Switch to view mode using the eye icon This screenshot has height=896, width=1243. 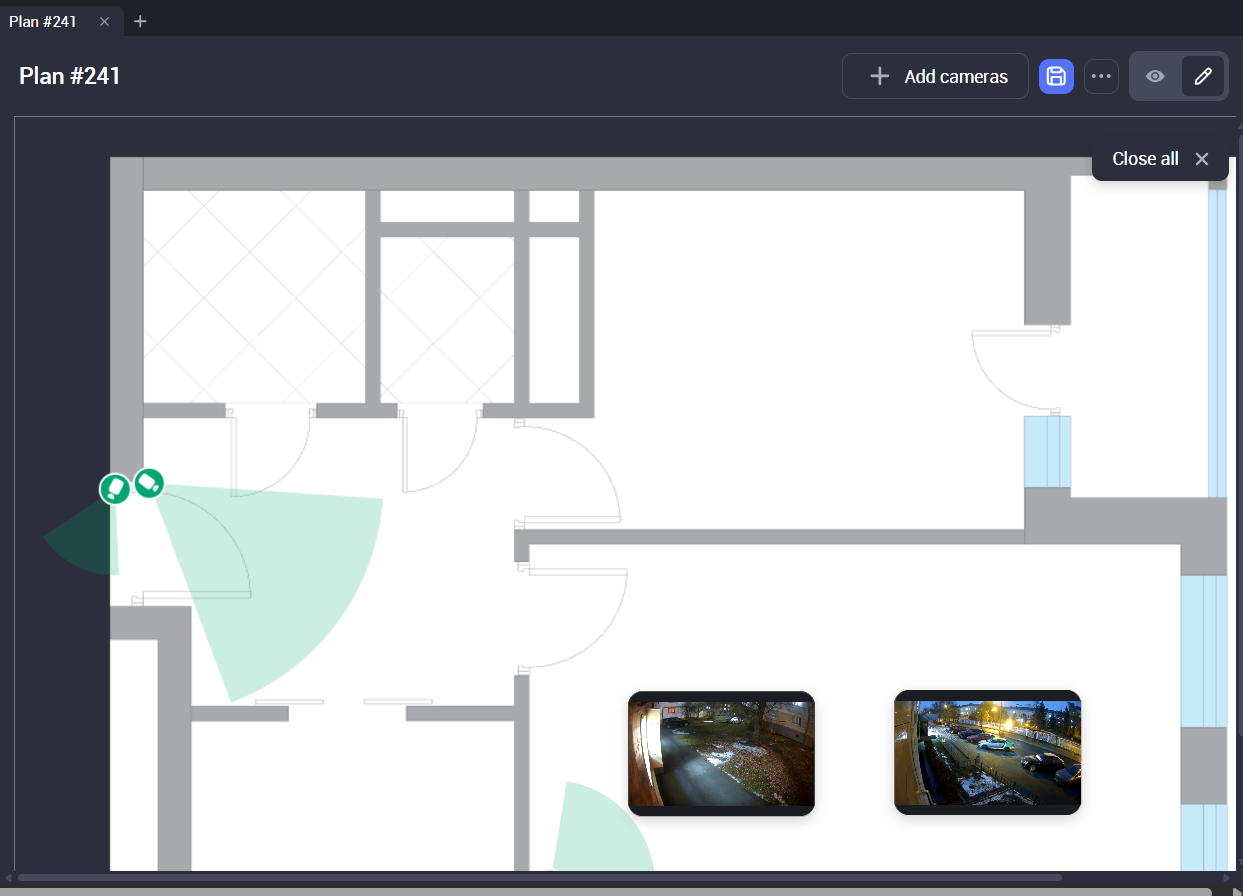coord(1155,76)
